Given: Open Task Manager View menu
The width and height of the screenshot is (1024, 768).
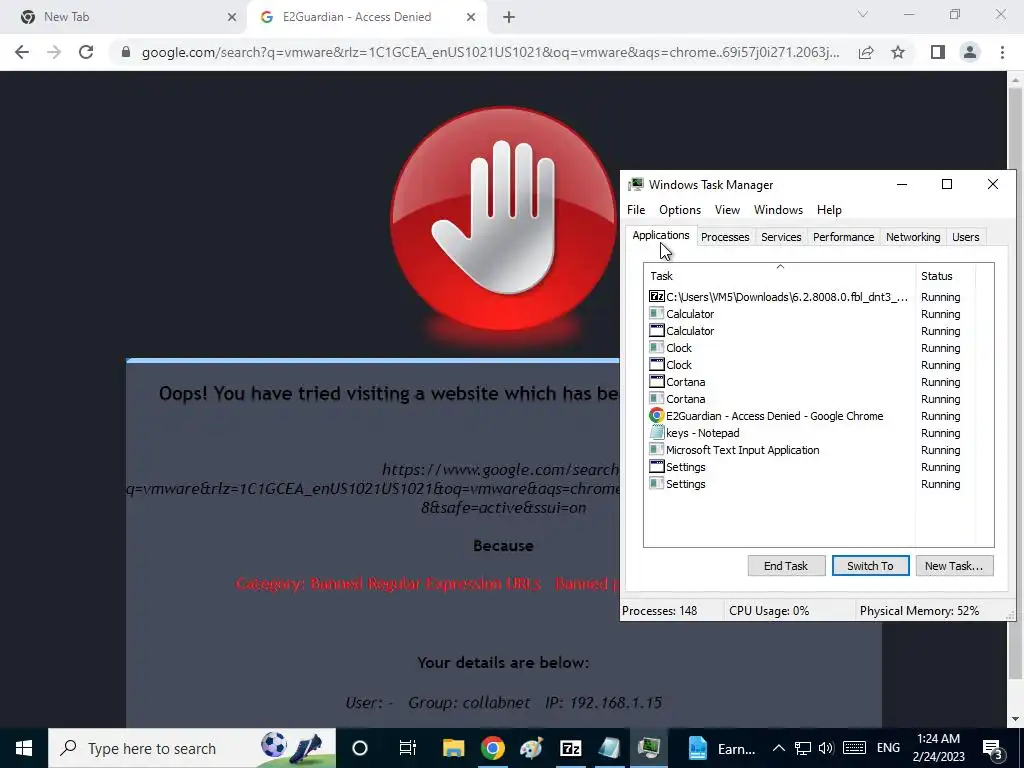Looking at the screenshot, I should click(x=727, y=210).
